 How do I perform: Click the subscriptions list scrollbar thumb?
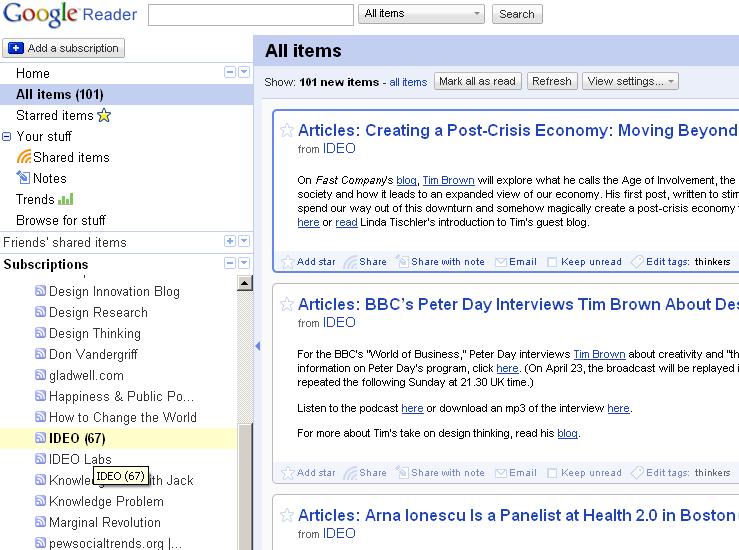point(246,485)
